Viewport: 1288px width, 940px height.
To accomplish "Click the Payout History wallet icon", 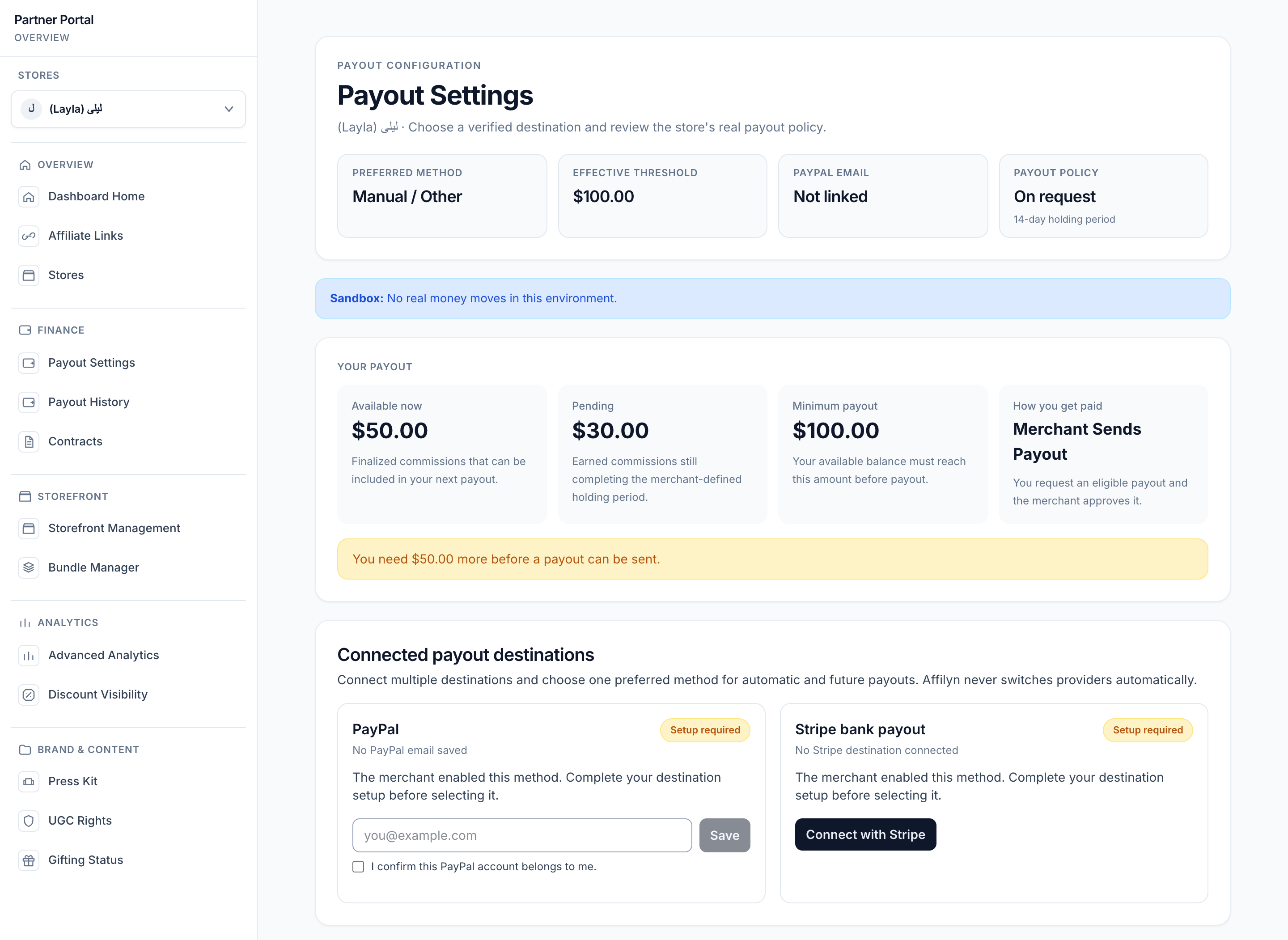I will click(29, 402).
